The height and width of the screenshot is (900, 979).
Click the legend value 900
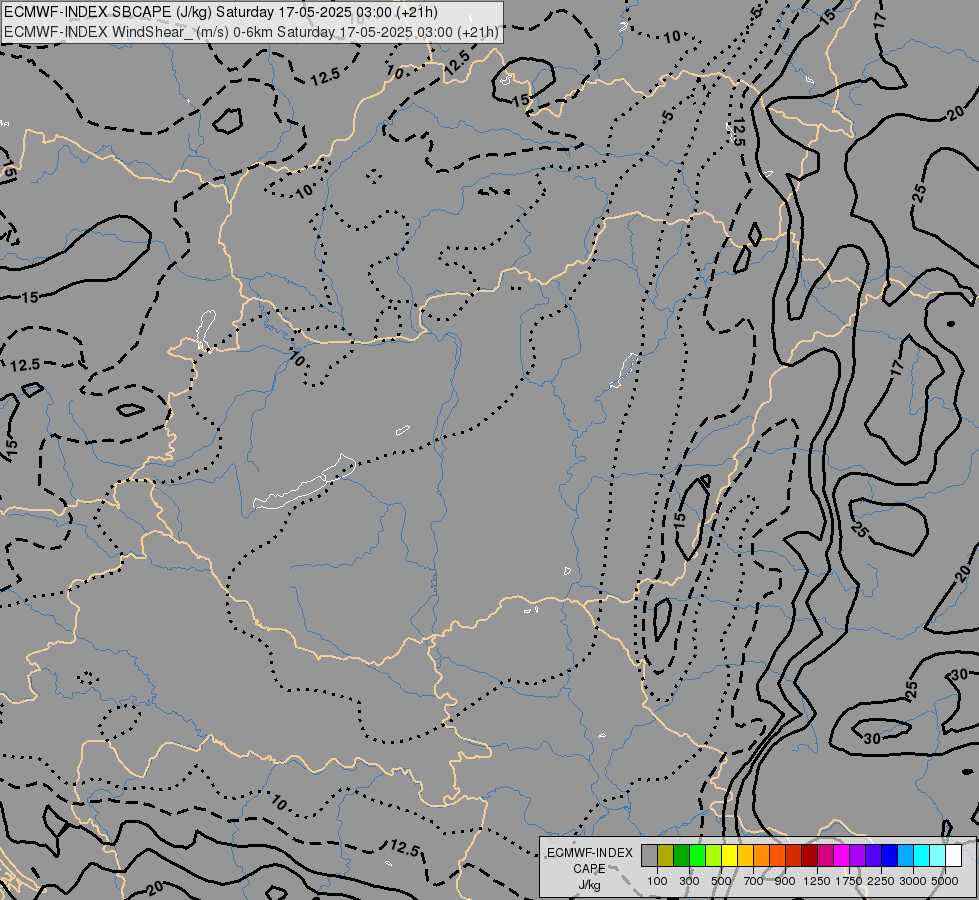[x=785, y=881]
